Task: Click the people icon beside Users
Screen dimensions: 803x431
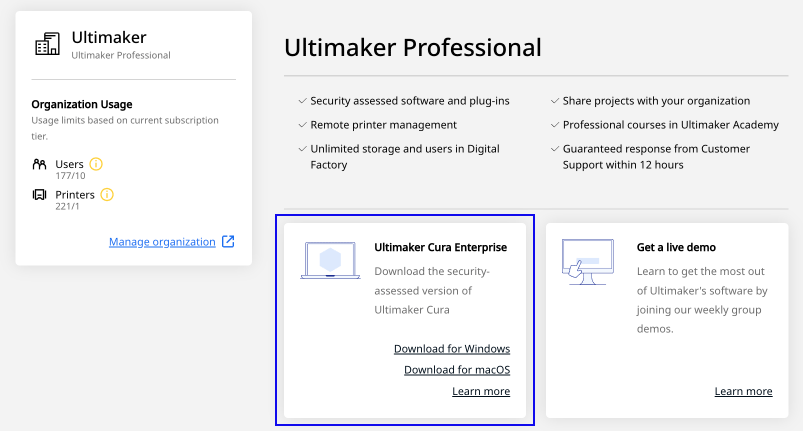Action: pyautogui.click(x=40, y=164)
